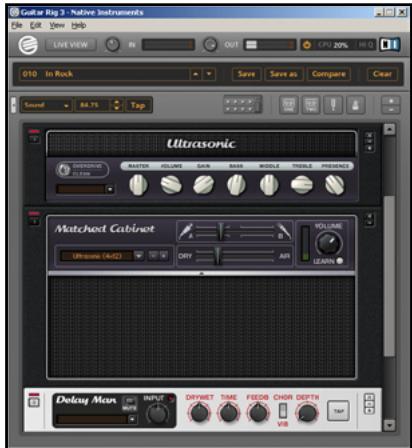Select next preset with down arrow
Screen dimensions: 412x448
(x=209, y=74)
